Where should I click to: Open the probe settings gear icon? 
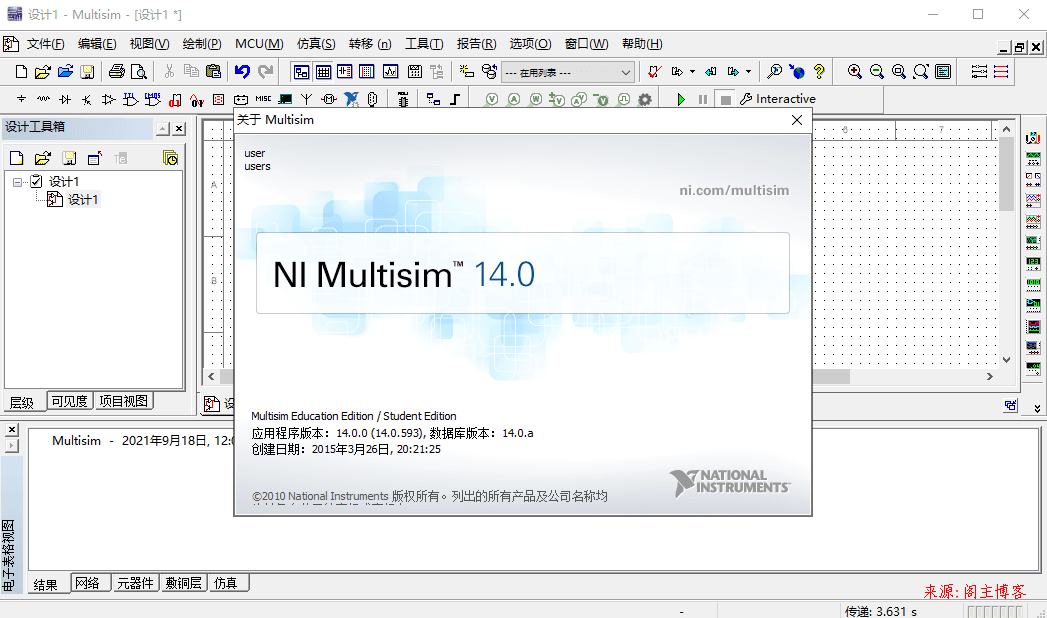(644, 99)
